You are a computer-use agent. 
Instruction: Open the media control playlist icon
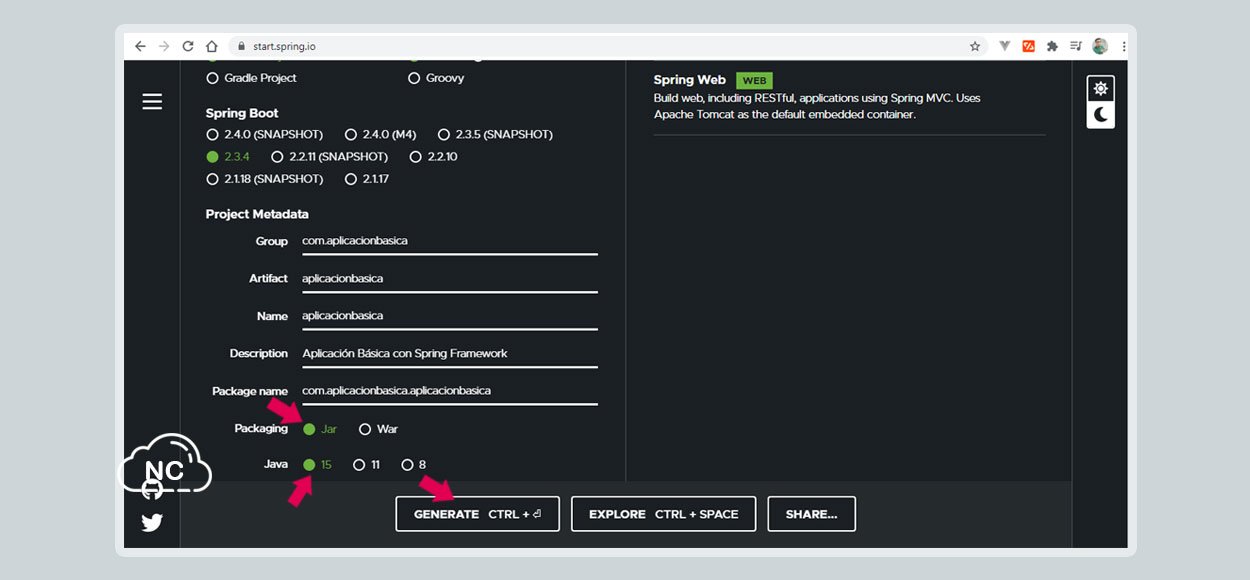tap(1076, 46)
